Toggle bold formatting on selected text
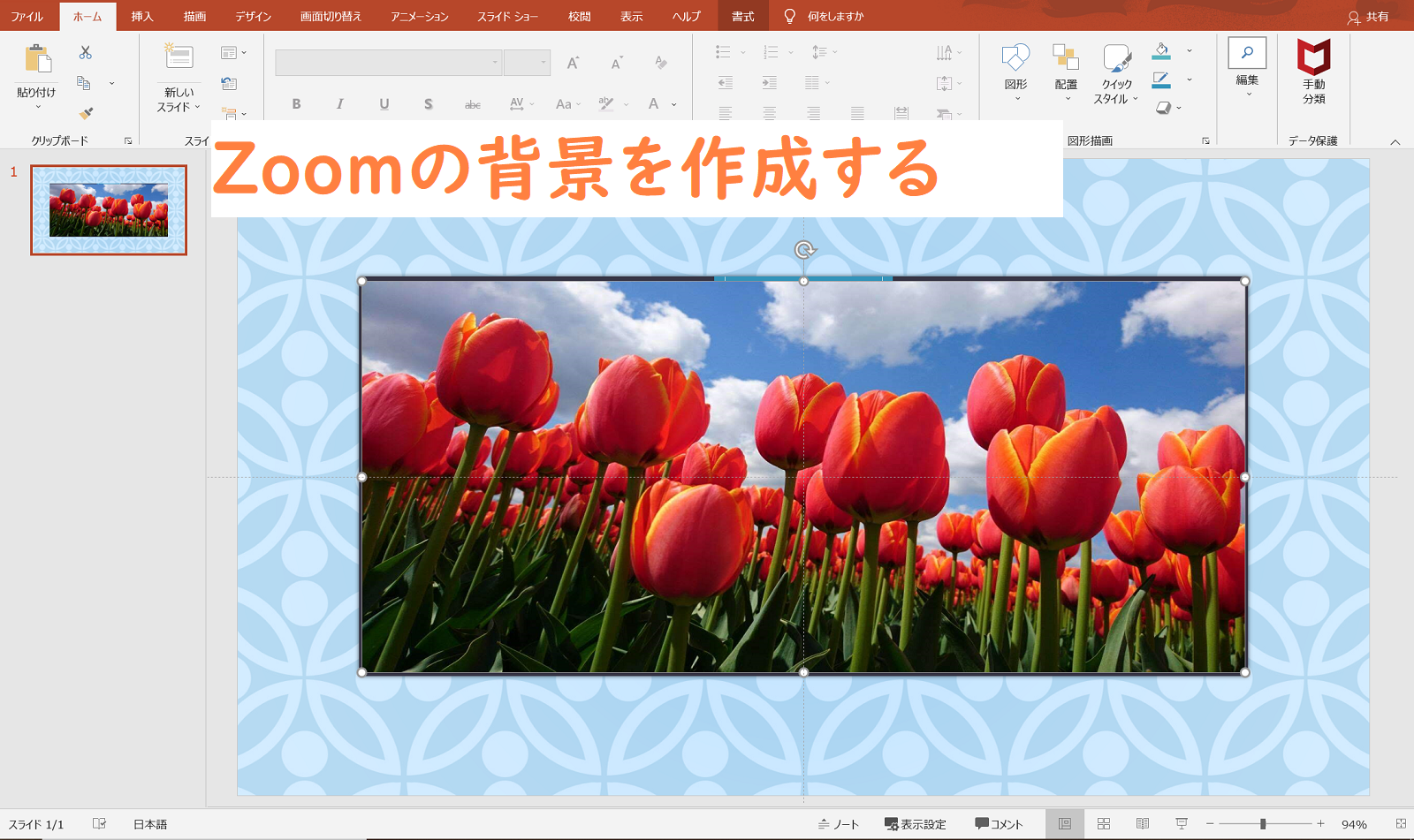This screenshot has width=1414, height=840. [296, 103]
